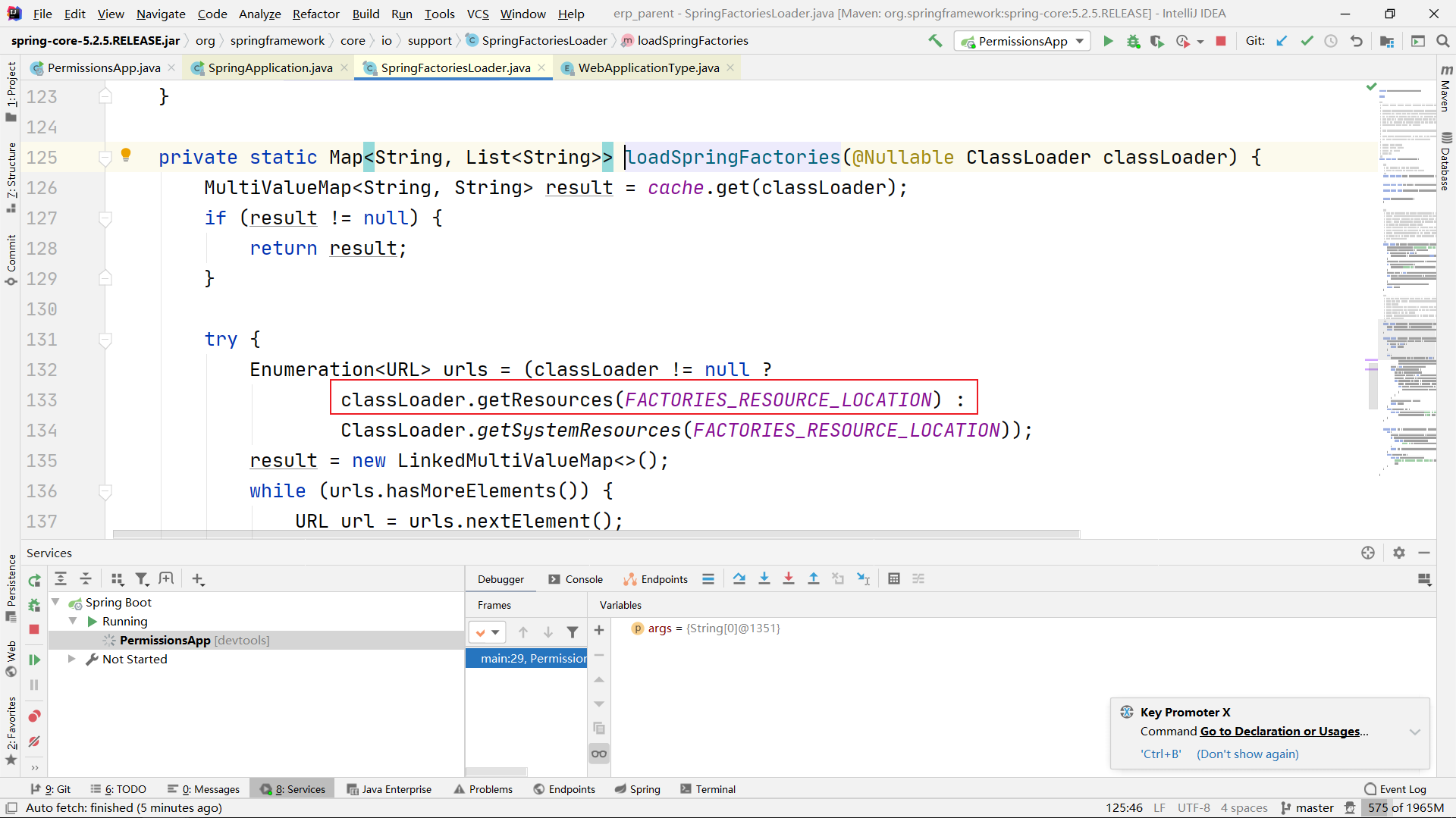Toggle fold marker on line 131
Screen dimensions: 1456x818
[x=105, y=340]
